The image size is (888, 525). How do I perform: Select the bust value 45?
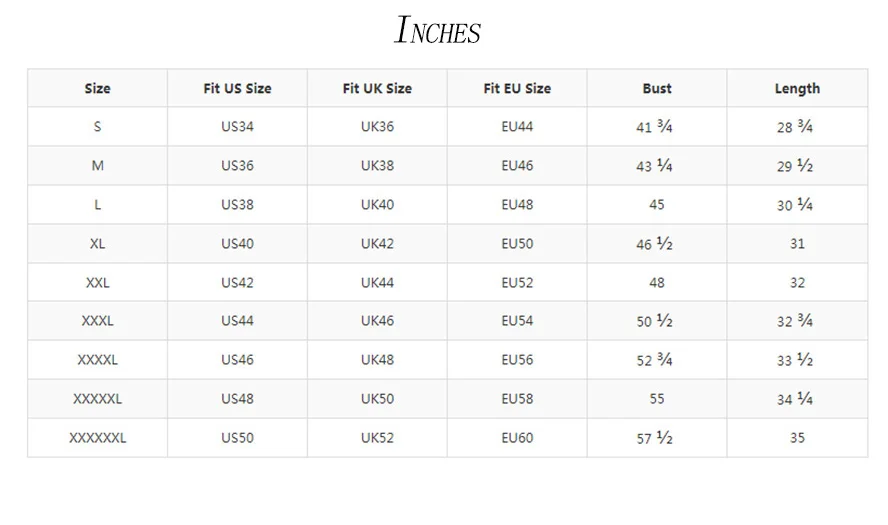coord(657,204)
